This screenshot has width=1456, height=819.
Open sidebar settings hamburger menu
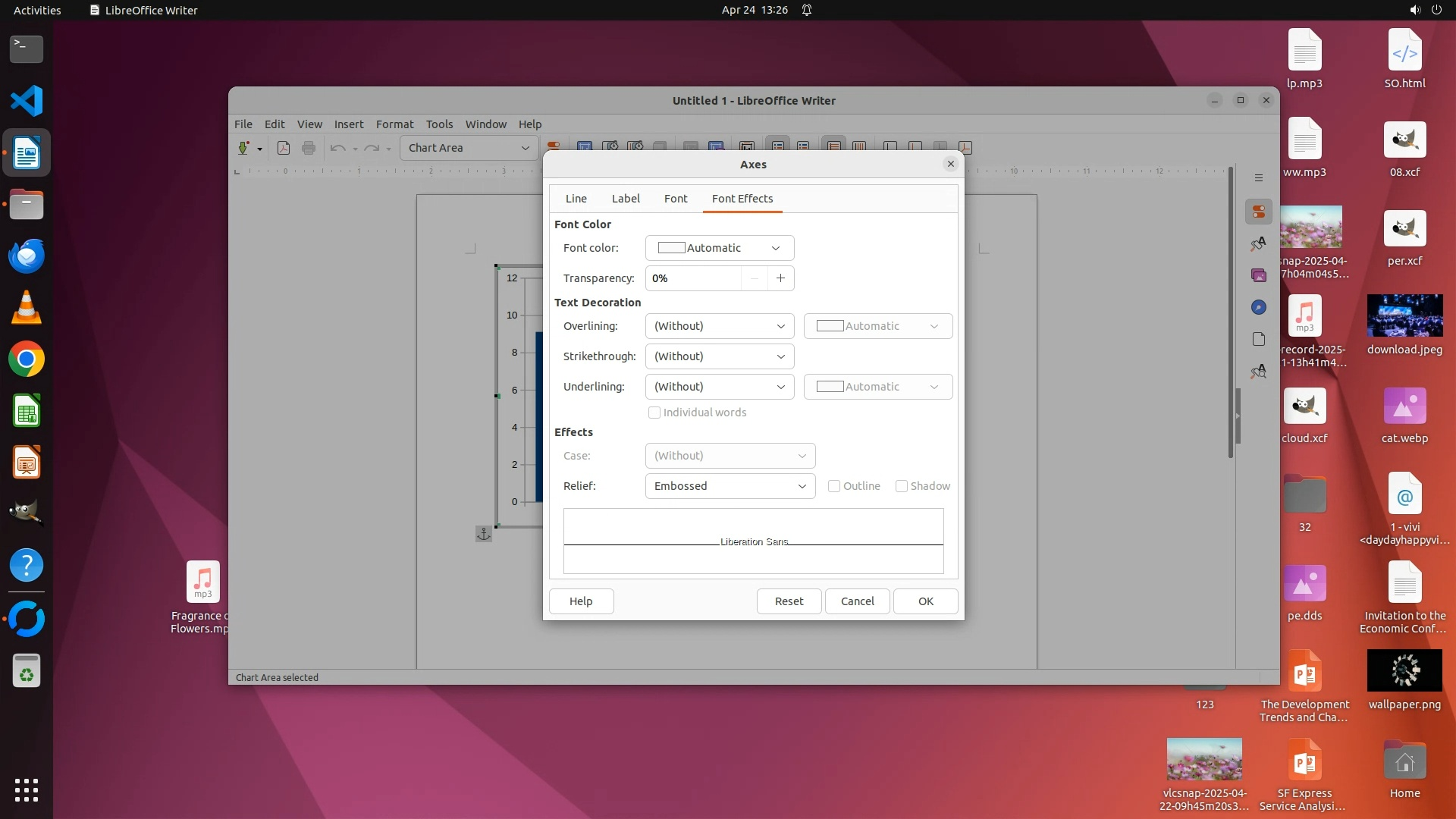tap(1258, 178)
